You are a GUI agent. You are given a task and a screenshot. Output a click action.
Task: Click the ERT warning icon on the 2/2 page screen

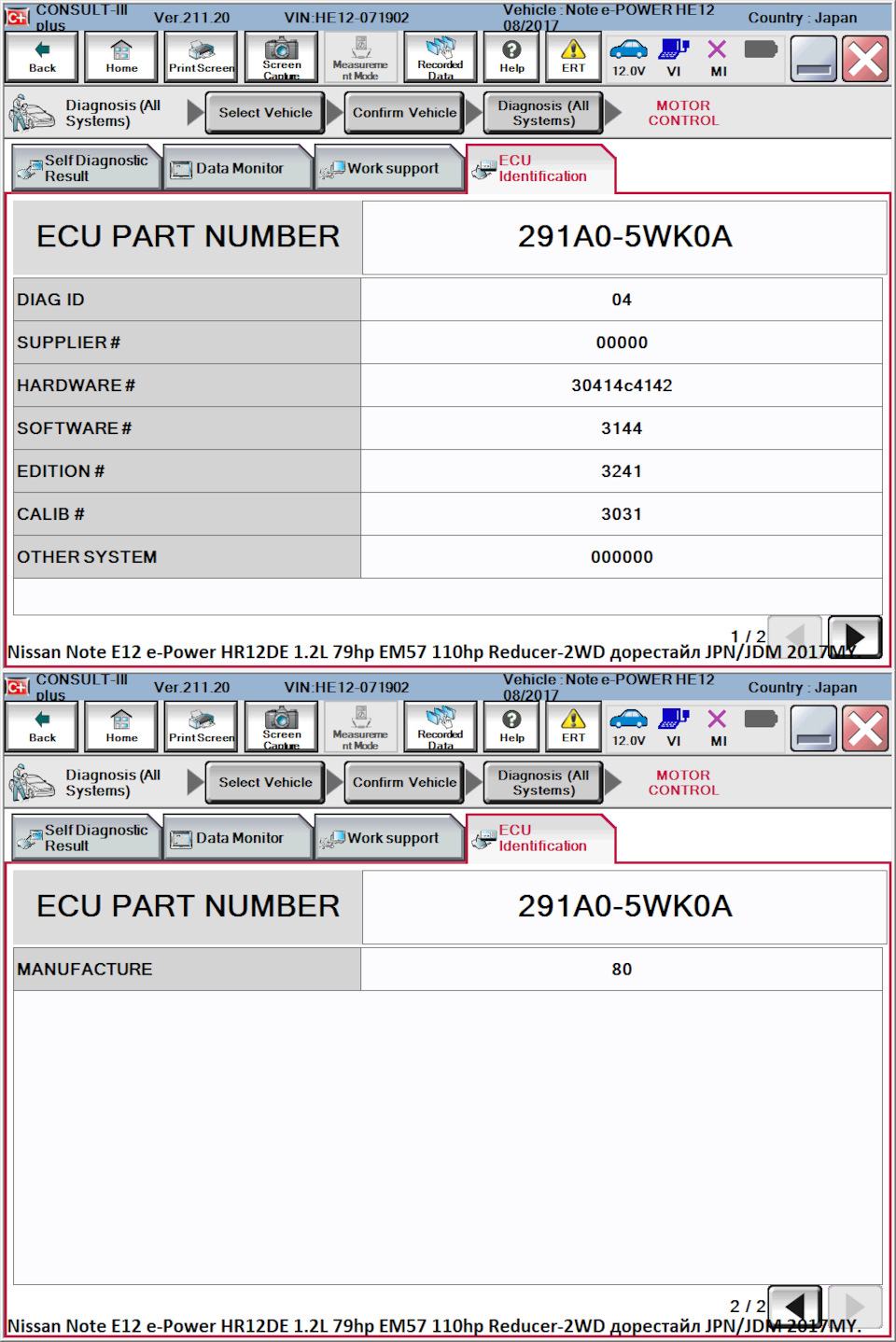point(573,727)
